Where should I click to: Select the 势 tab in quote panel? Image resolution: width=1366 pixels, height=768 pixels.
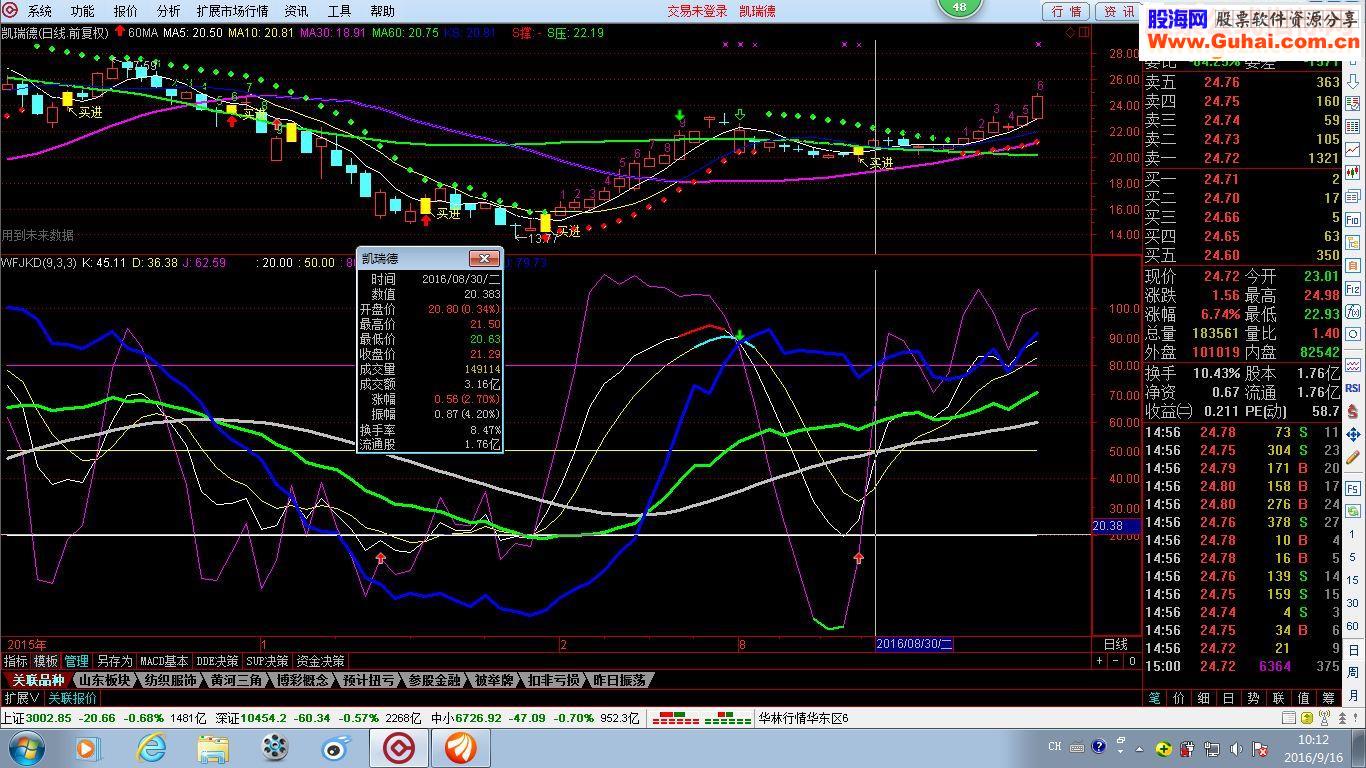point(1253,698)
